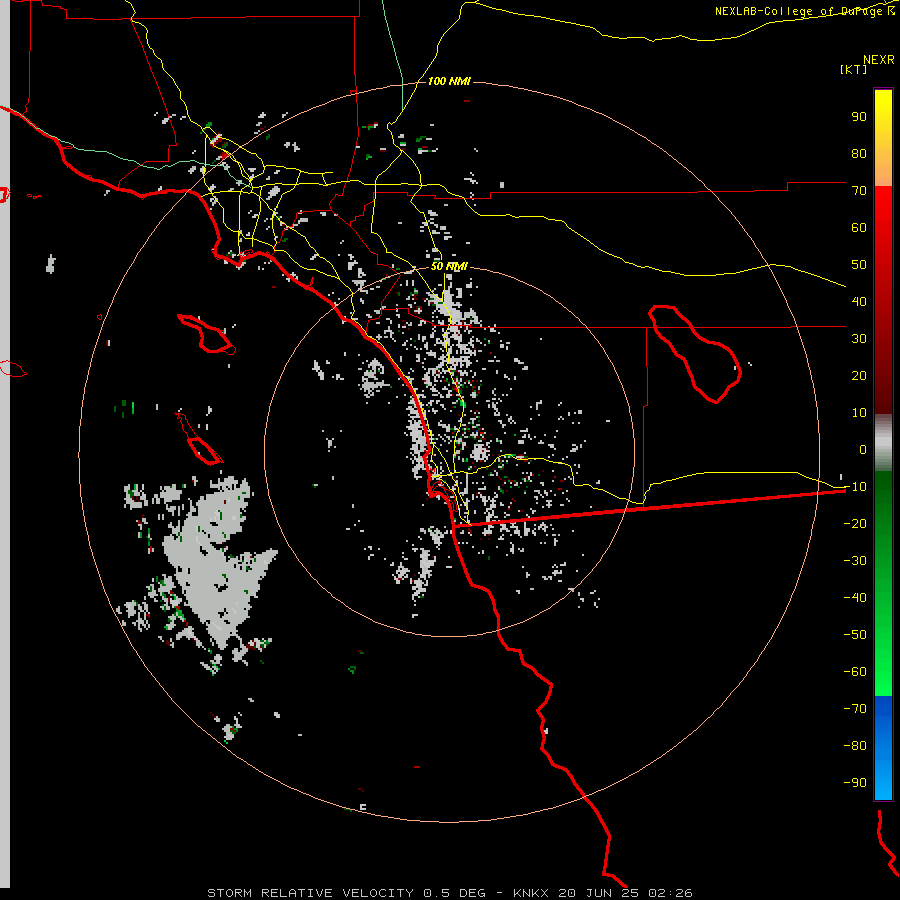Click the -20 scale label

(x=855, y=523)
